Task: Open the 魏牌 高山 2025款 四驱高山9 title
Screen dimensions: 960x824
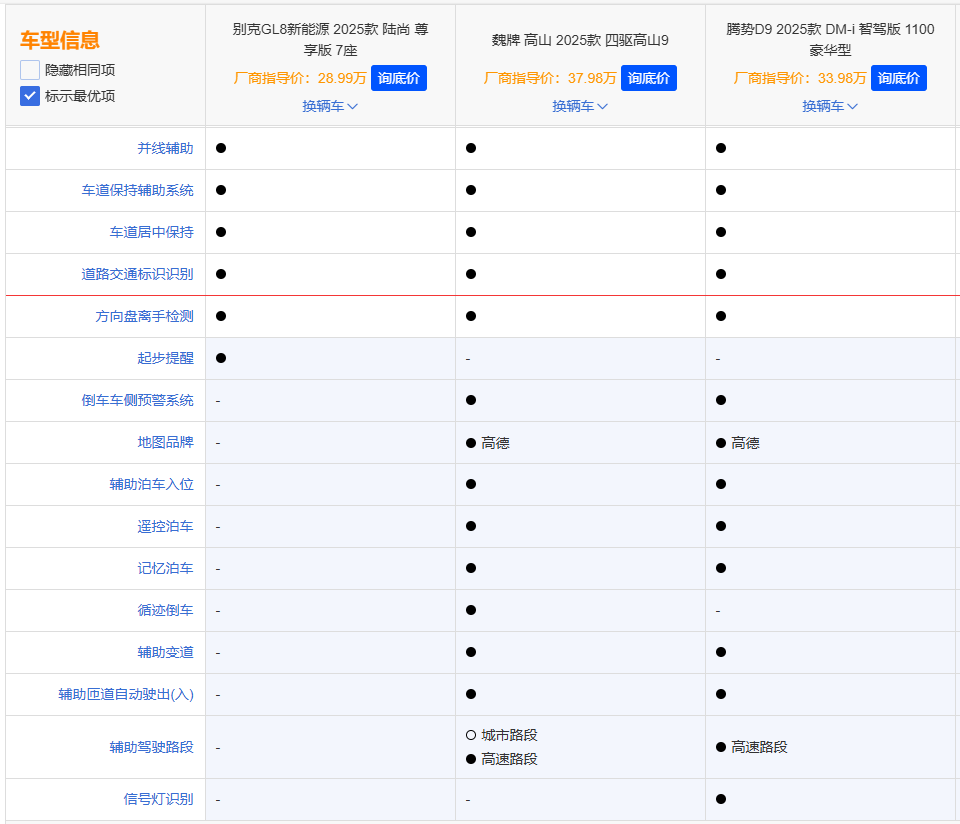Action: [x=580, y=40]
